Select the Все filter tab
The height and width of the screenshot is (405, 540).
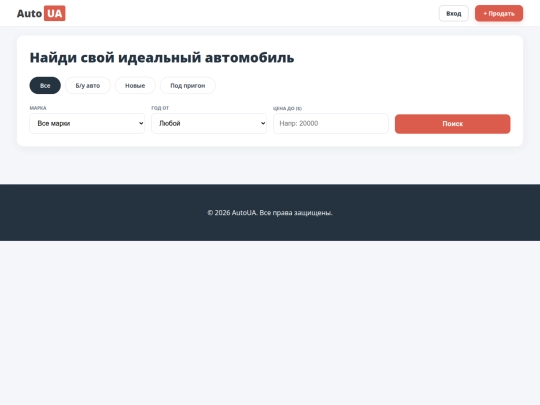[x=45, y=85]
